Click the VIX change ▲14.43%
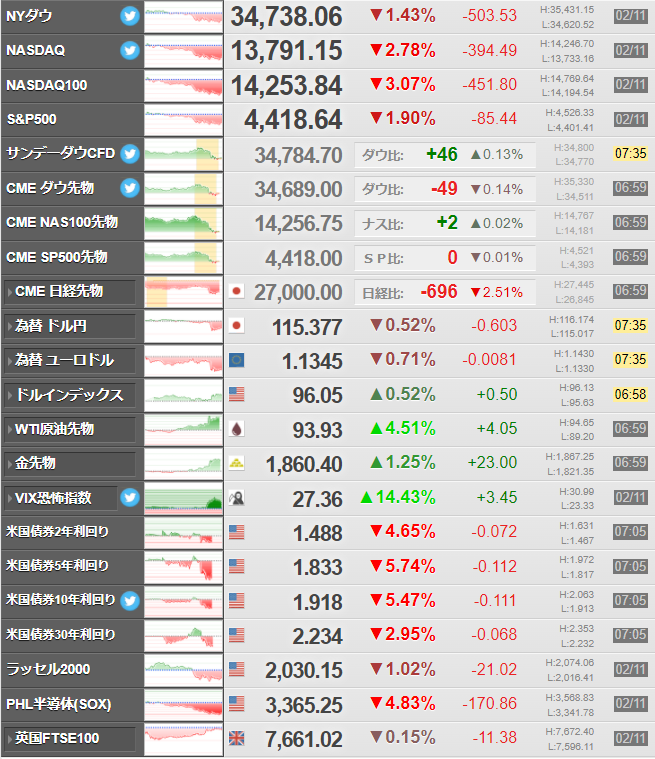This screenshot has width=655, height=759. 398,497
